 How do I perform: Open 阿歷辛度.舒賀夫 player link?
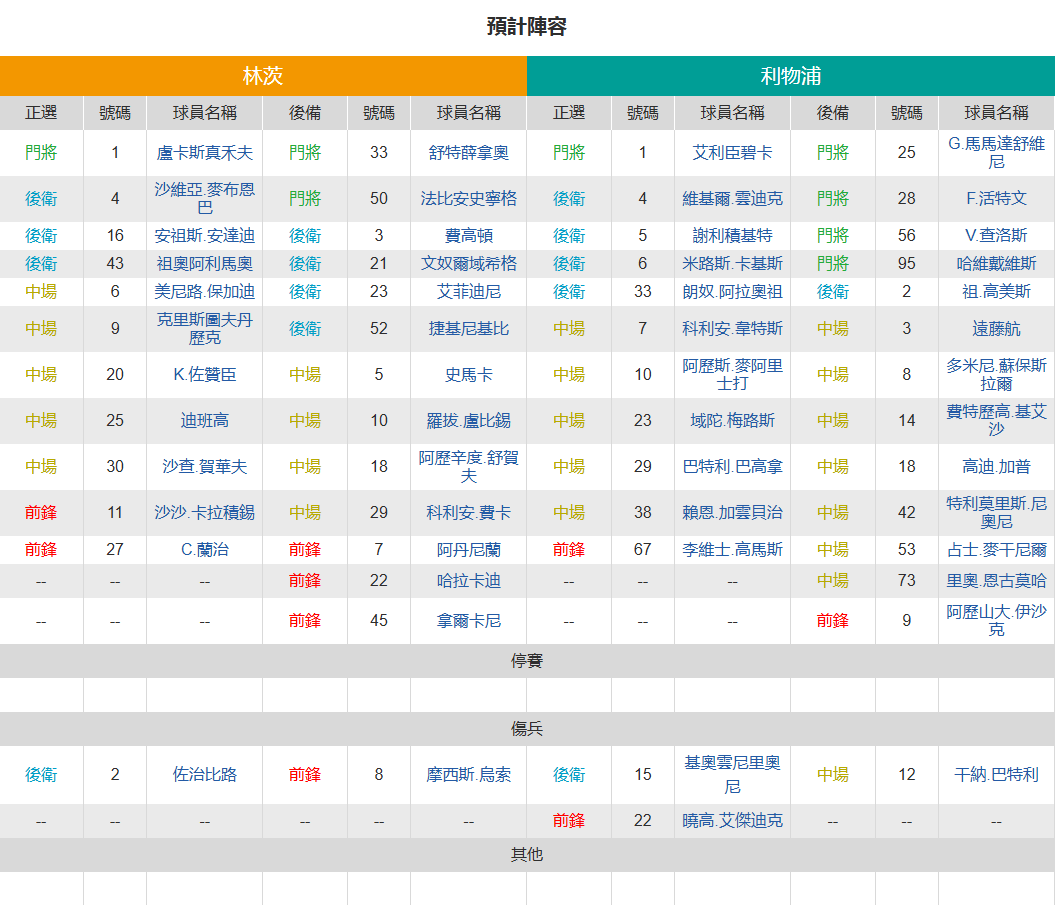click(x=468, y=466)
